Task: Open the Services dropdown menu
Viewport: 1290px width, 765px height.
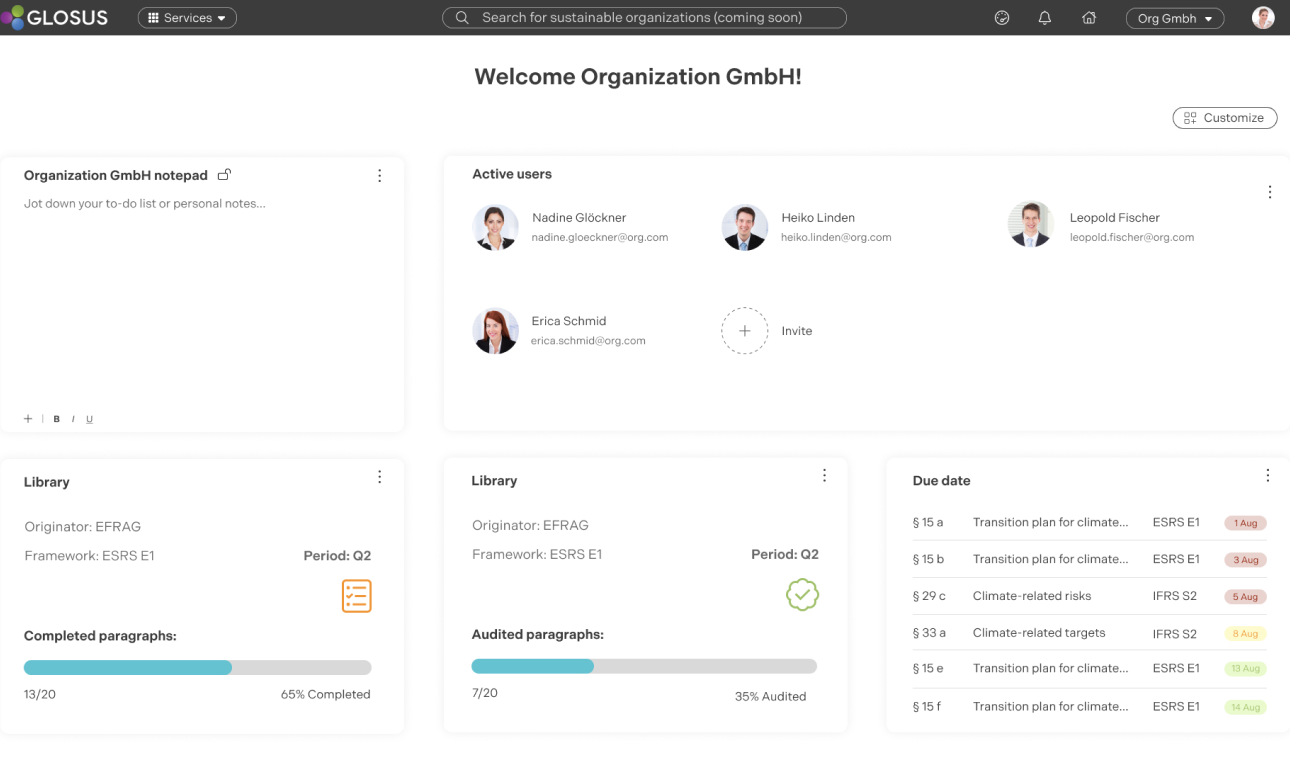Action: 187,18
